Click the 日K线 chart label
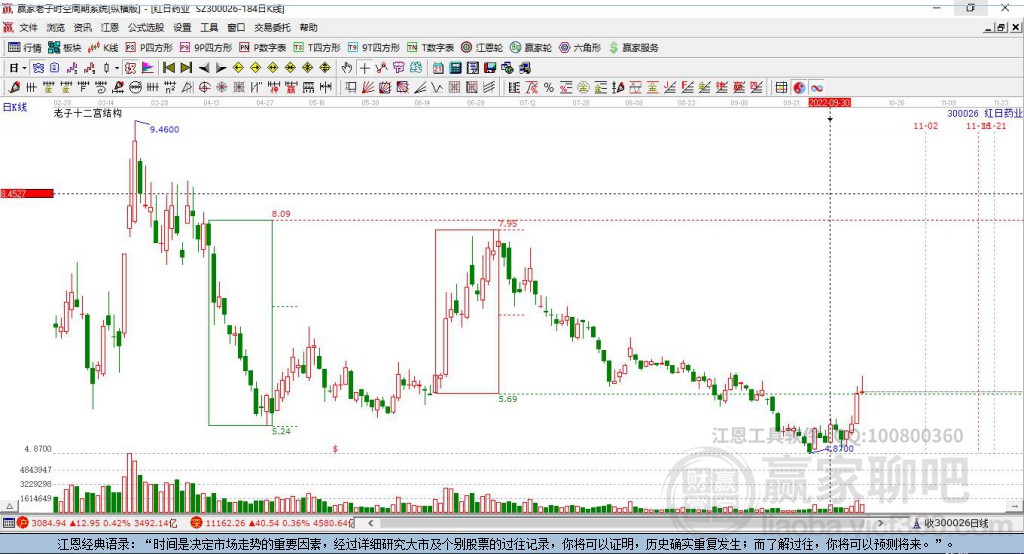This screenshot has height=554, width=1024. tap(15, 107)
